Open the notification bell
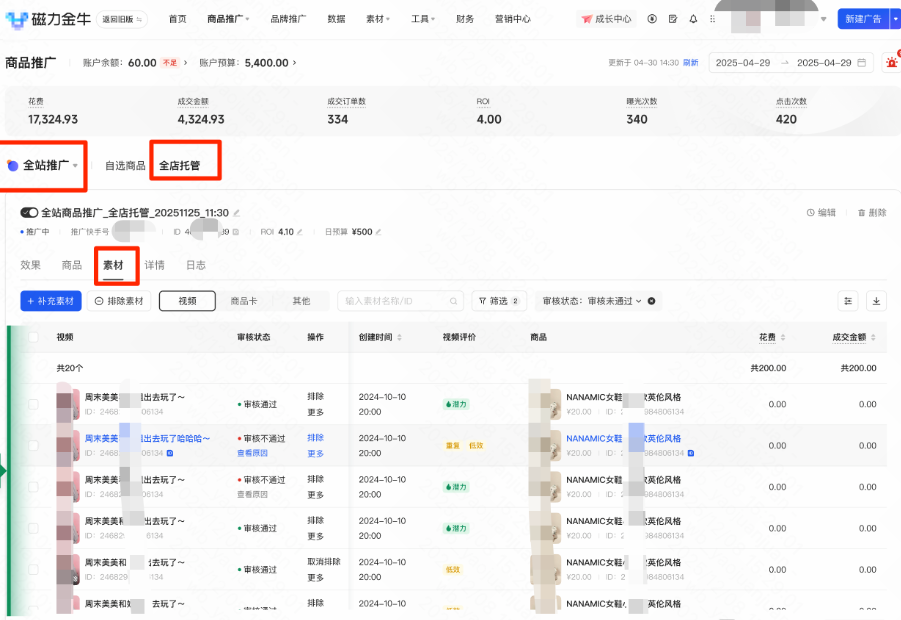 (694, 19)
